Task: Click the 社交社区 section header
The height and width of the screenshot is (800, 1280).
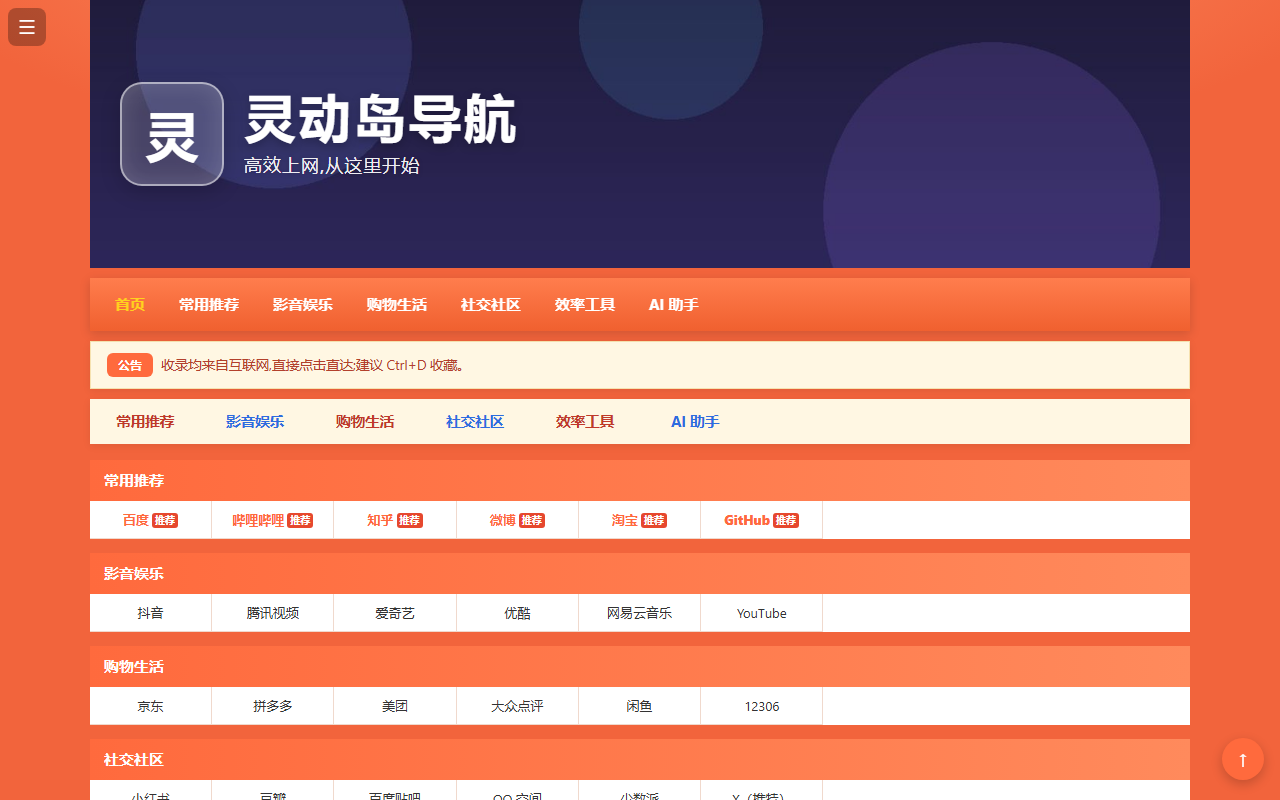Action: point(640,760)
